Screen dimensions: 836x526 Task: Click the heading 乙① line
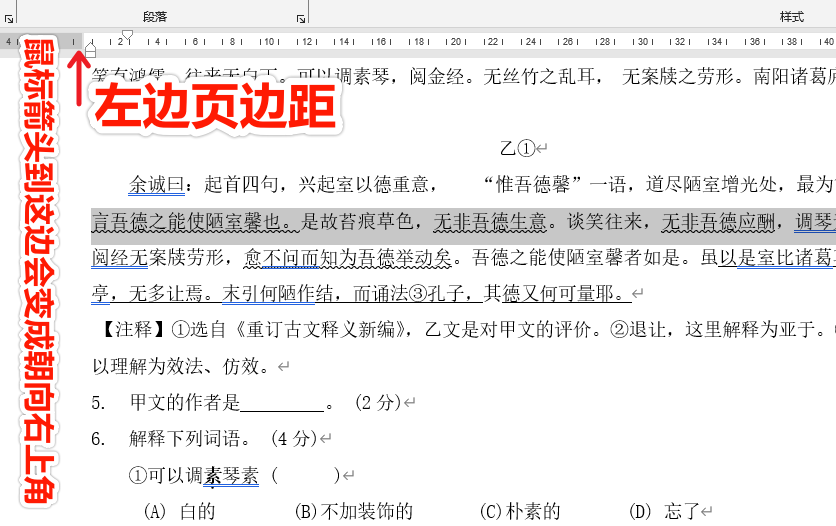pos(523,148)
